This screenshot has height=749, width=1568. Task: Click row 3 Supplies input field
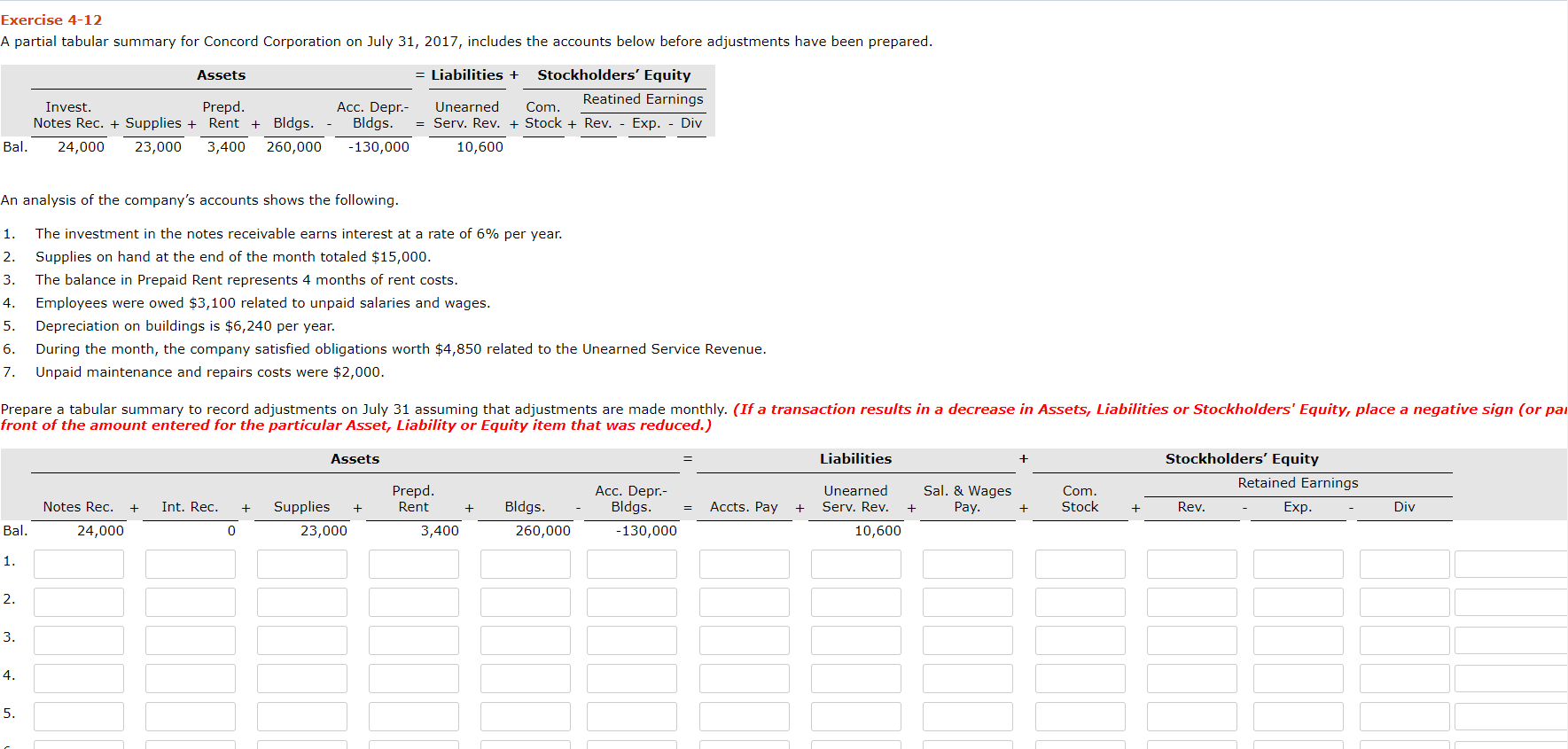coord(302,640)
